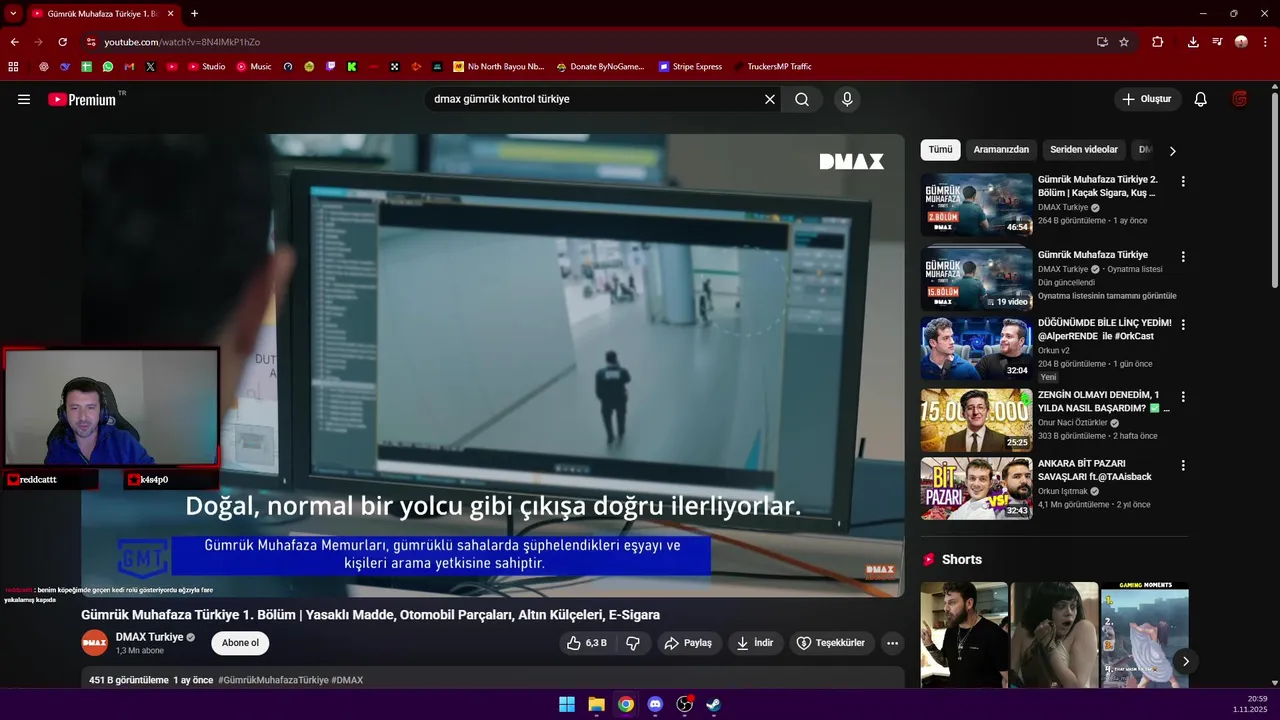This screenshot has height=720, width=1280.
Task: Click the Abone ol subscribe button
Action: pos(240,643)
